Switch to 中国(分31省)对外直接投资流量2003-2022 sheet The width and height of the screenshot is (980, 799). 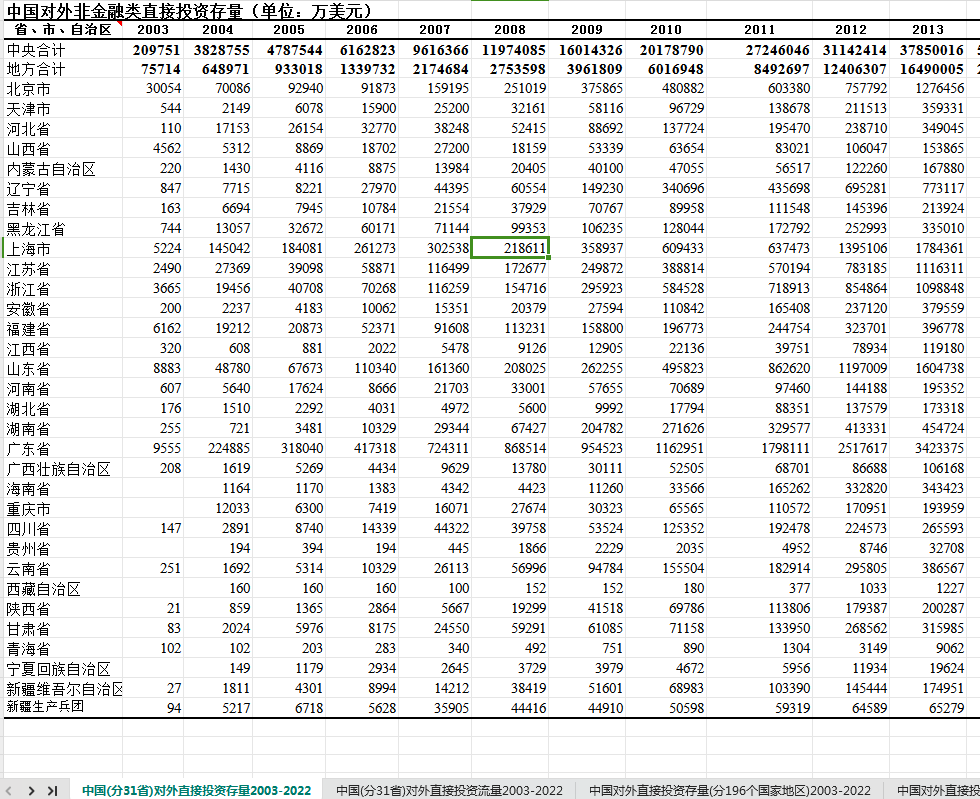click(449, 790)
